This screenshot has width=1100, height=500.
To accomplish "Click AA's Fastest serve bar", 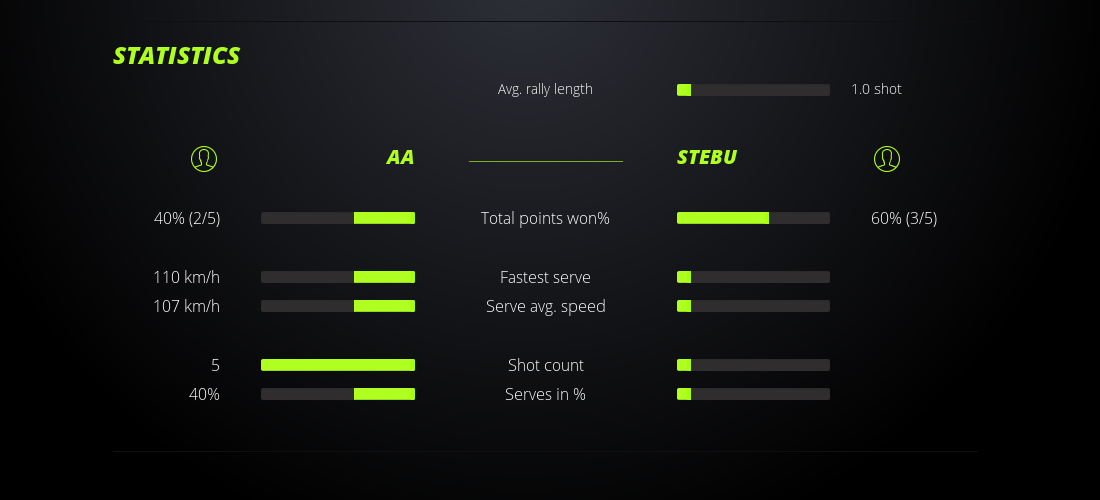I will pyautogui.click(x=338, y=277).
